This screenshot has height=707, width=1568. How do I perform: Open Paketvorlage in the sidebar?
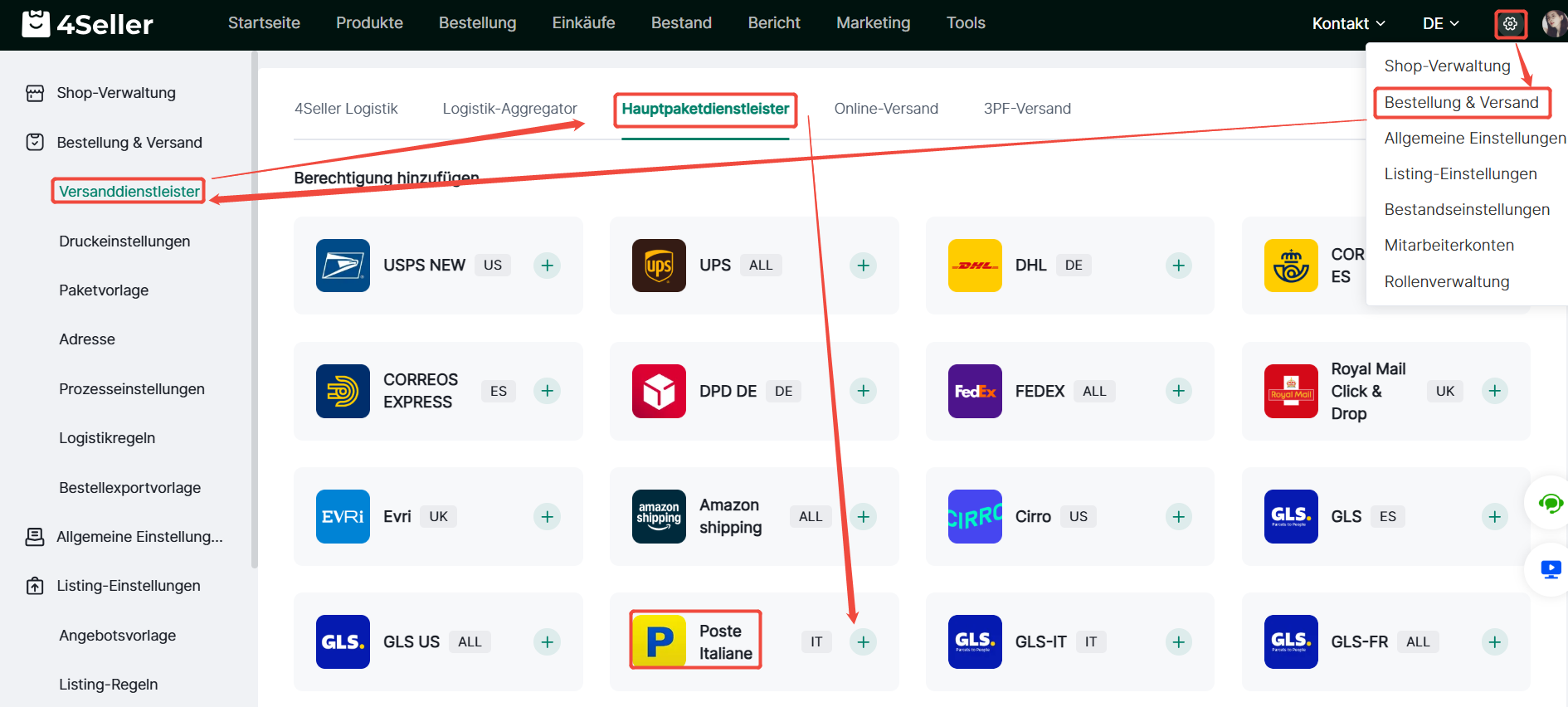(104, 290)
